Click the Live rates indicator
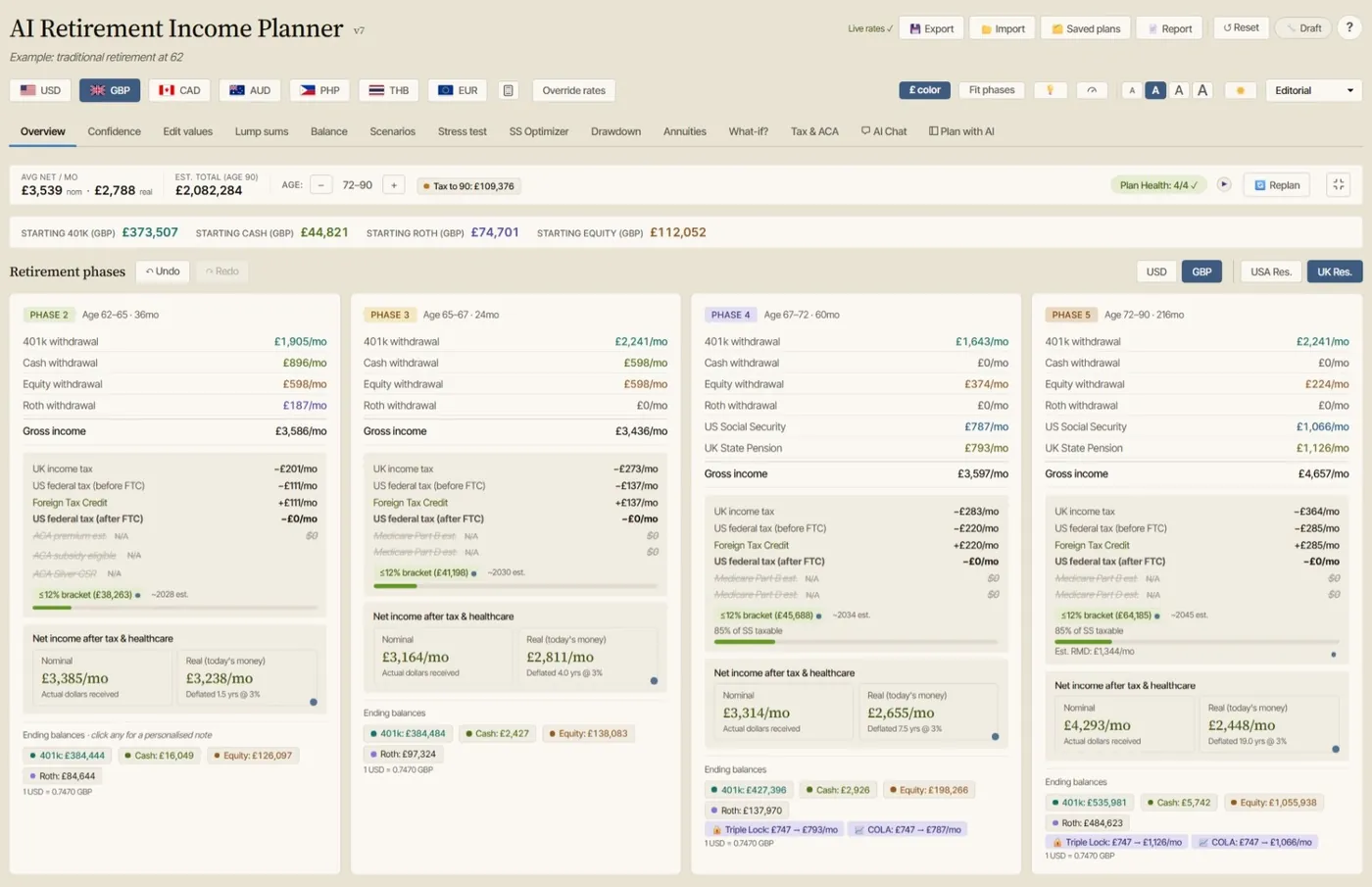This screenshot has height=887, width=1372. click(870, 28)
